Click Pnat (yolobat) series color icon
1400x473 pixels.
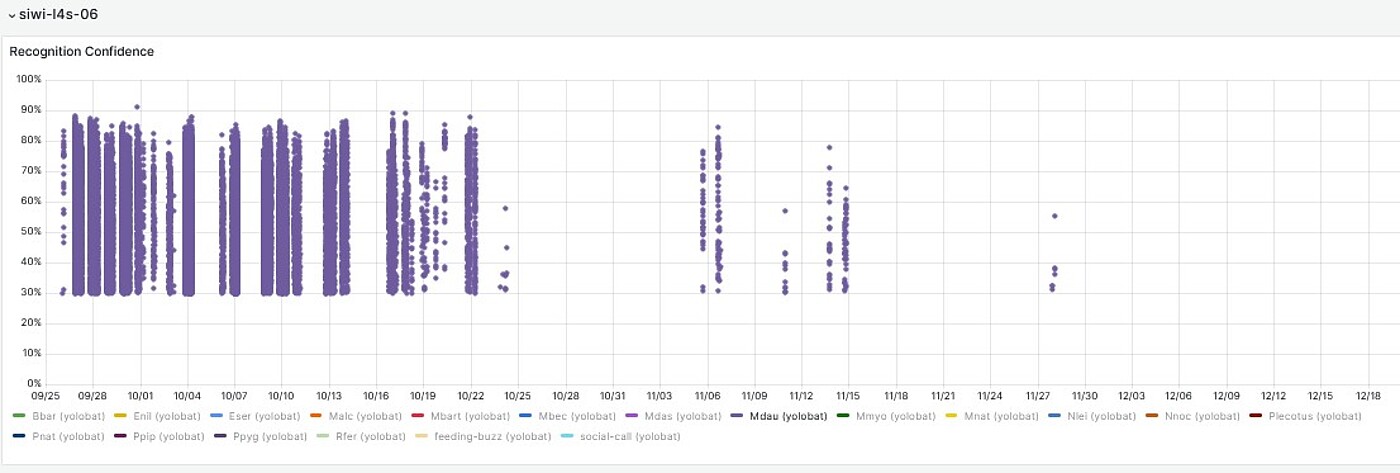click(x=20, y=436)
